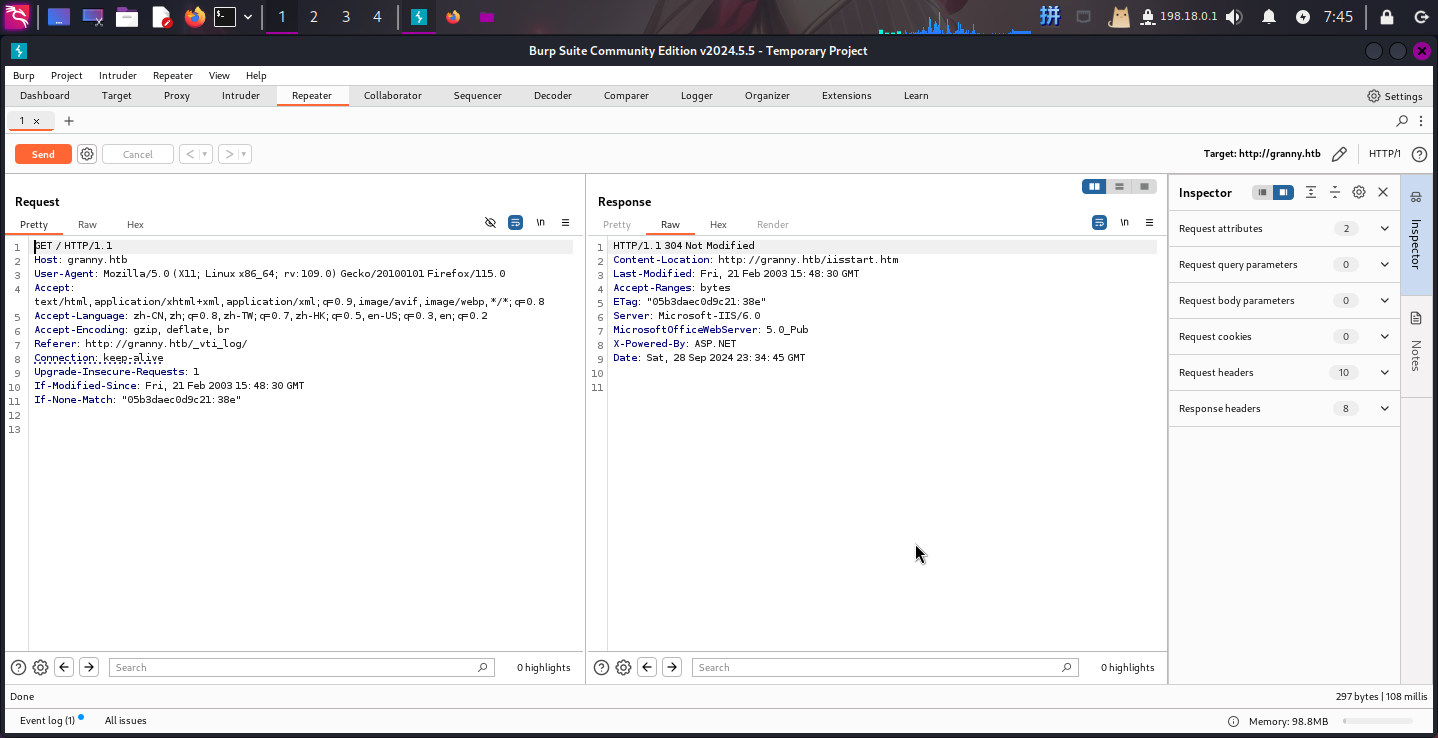Open Firefox from the taskbar launcher
Screen dimensions: 1438x738
pos(194,17)
